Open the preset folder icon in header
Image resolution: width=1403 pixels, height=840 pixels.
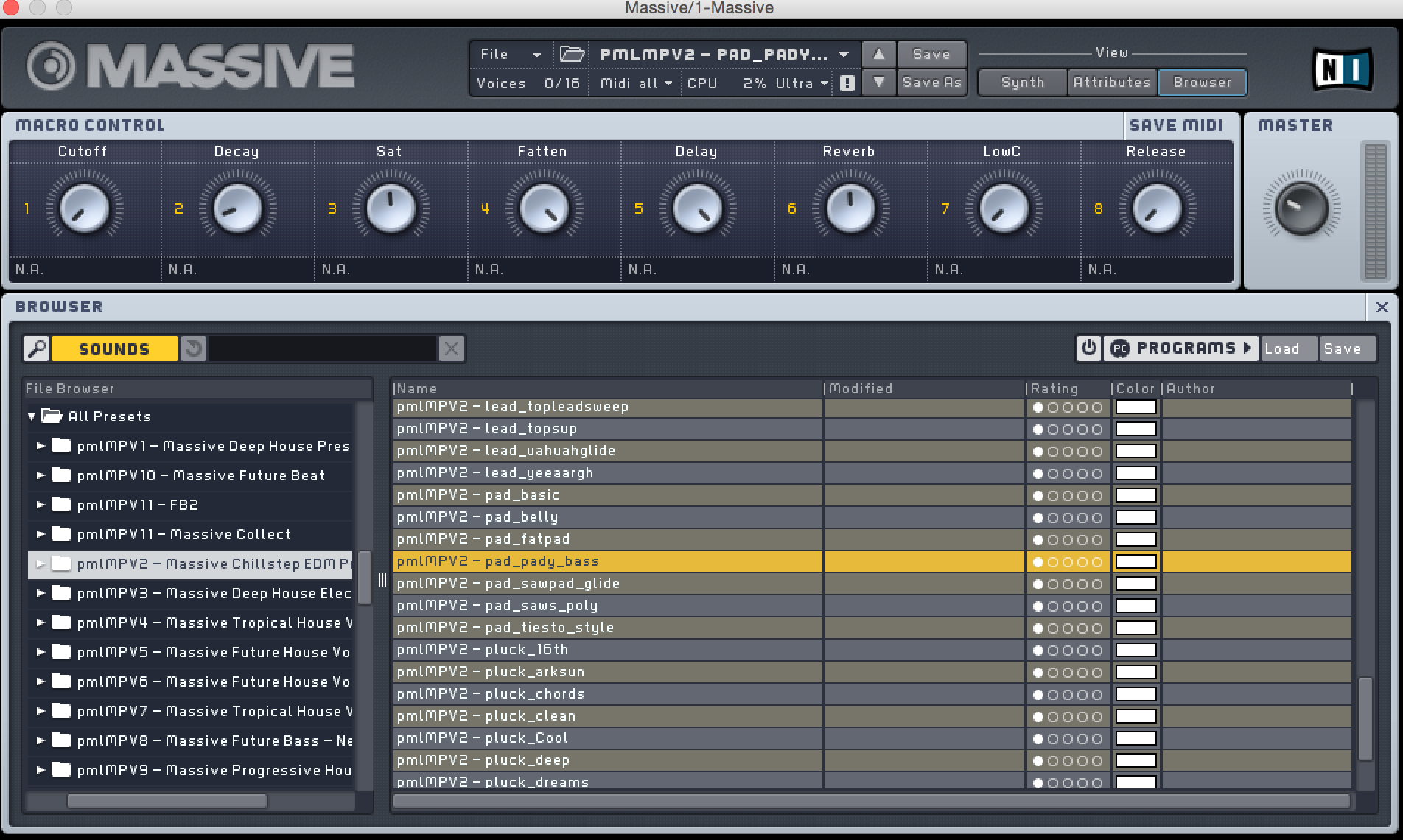click(x=572, y=54)
